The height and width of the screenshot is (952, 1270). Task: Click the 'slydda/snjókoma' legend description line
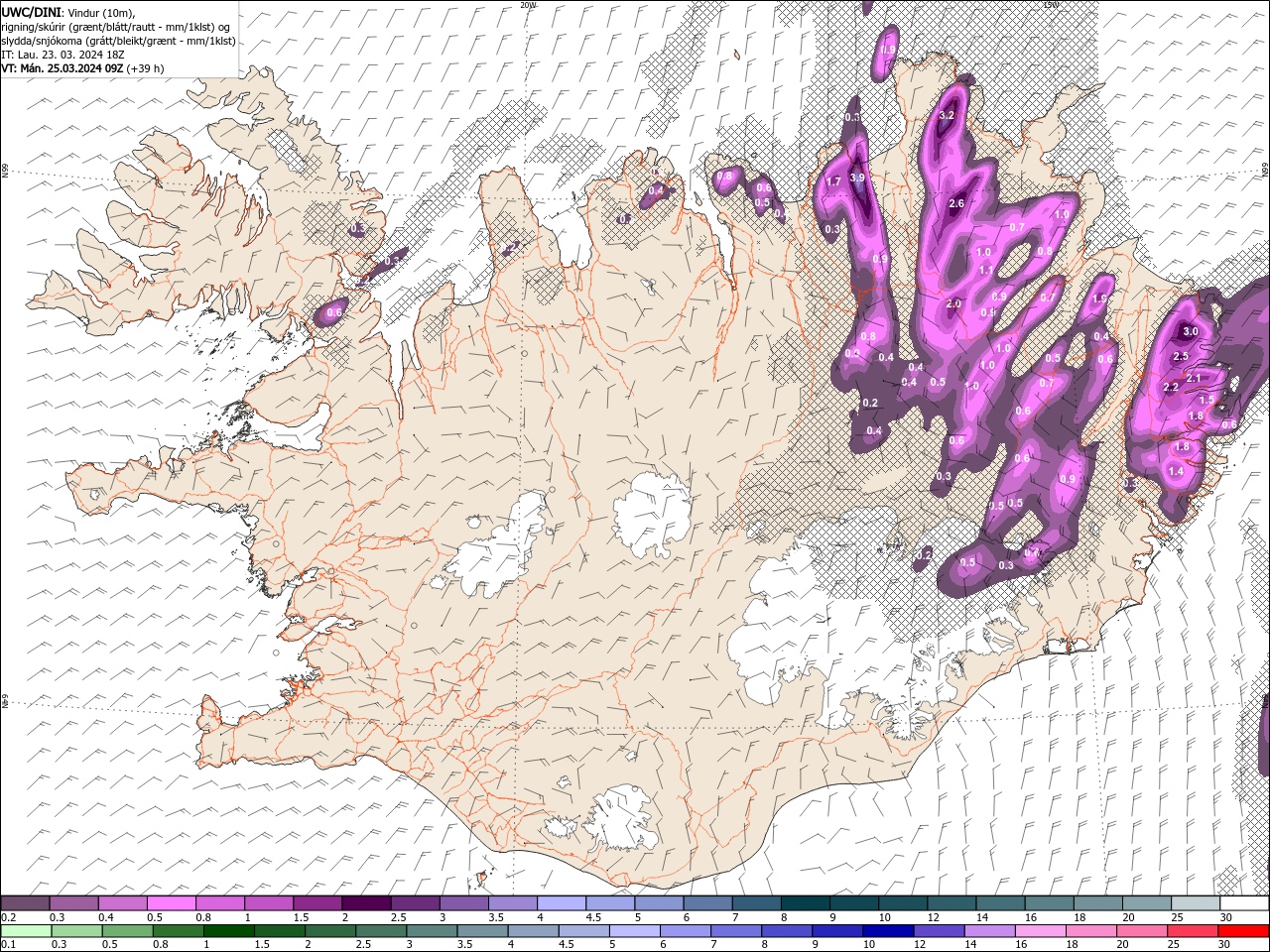pos(118,41)
